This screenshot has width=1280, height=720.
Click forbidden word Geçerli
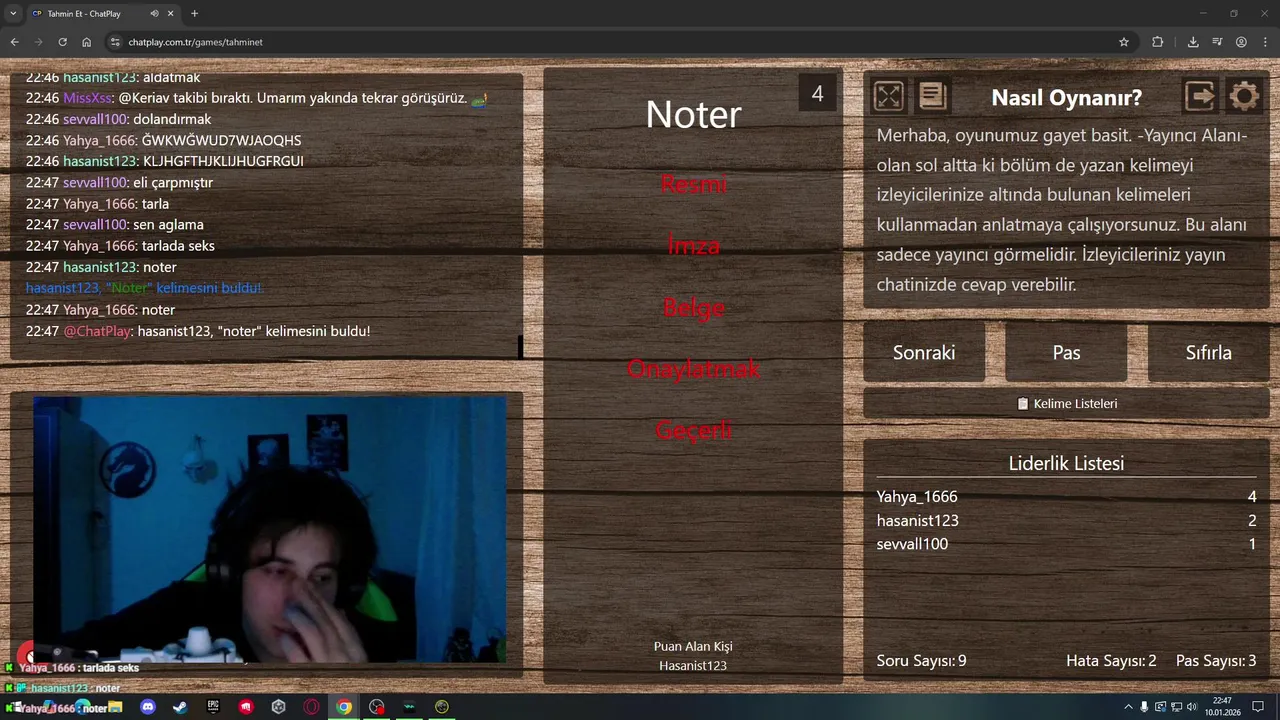click(693, 430)
